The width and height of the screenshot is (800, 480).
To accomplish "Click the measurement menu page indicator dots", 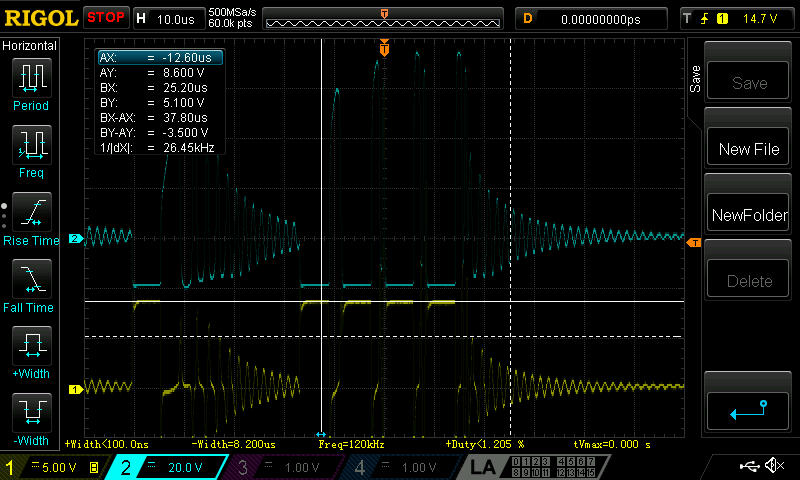I will [x=4, y=216].
